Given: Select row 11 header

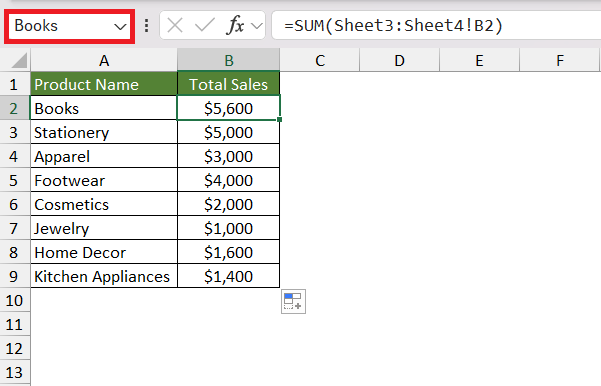Looking at the screenshot, I should 15,324.
